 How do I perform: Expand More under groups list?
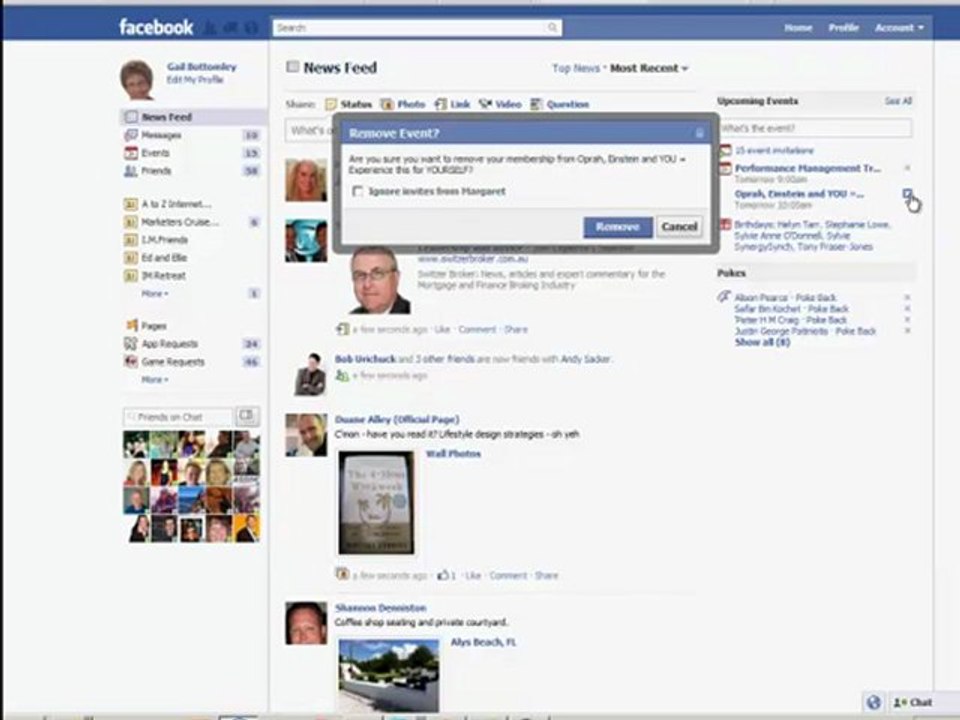click(x=154, y=294)
